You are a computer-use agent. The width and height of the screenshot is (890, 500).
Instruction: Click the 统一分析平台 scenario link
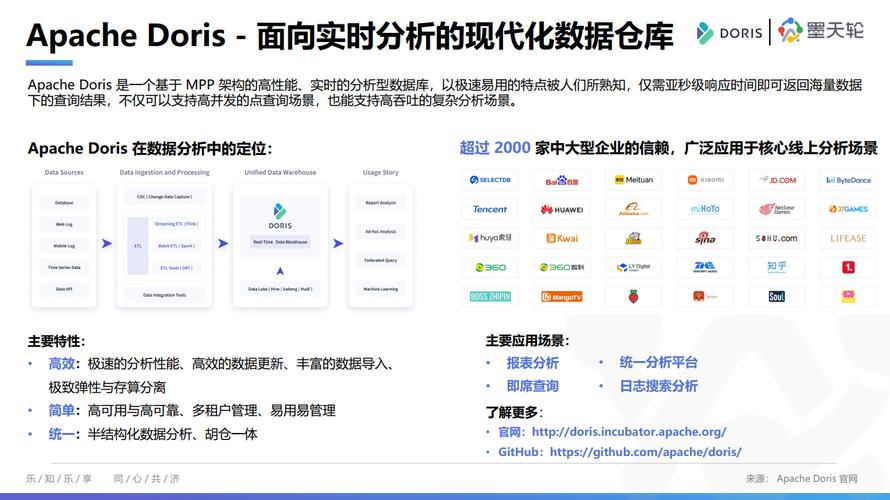658,363
